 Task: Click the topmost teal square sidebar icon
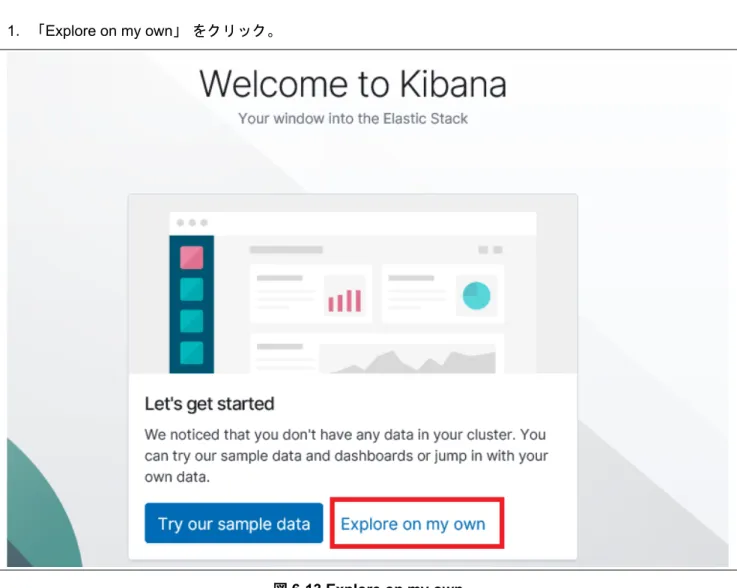(x=192, y=289)
